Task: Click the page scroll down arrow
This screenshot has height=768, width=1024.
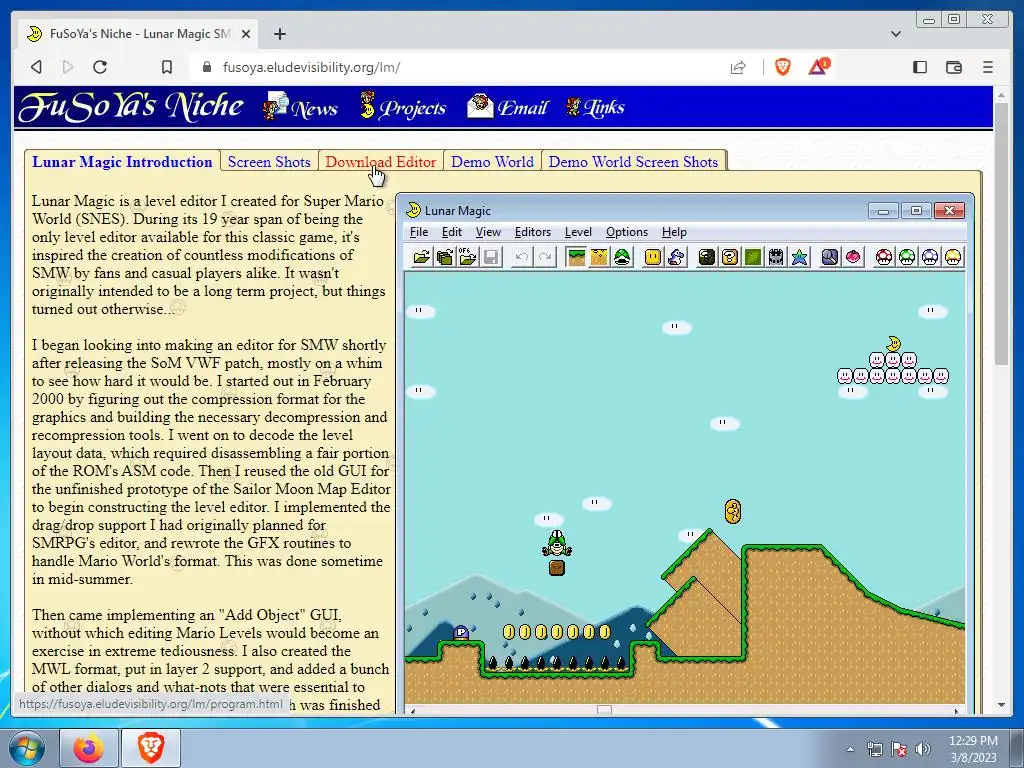Action: [1002, 705]
